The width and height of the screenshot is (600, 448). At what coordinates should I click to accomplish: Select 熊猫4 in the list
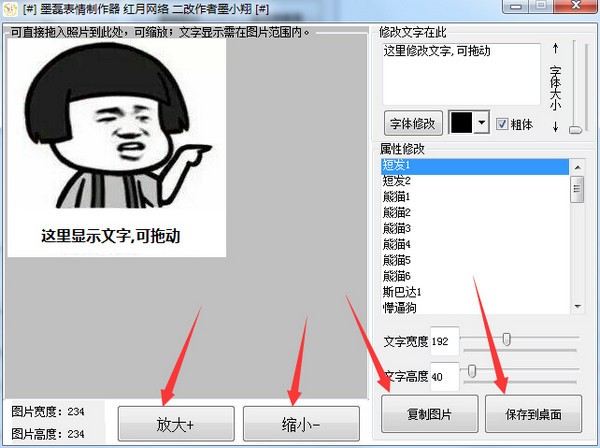click(x=475, y=244)
